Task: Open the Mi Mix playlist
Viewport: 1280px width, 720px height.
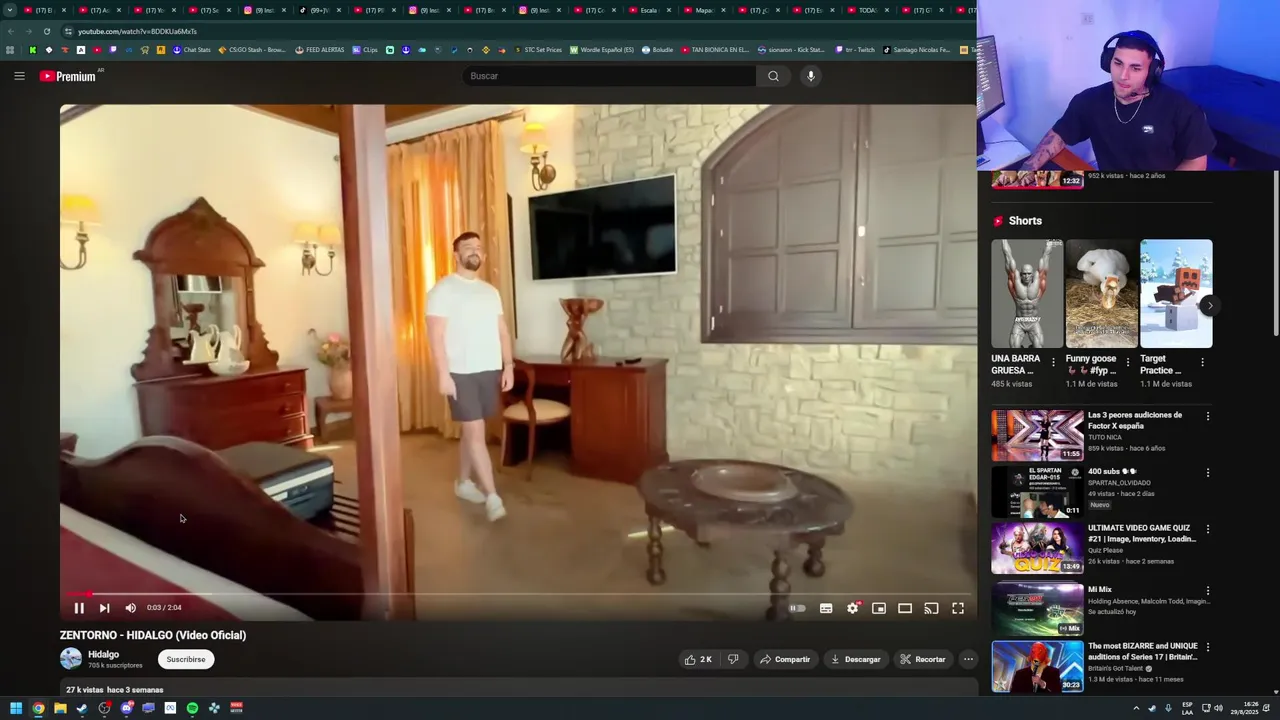Action: coord(1037,609)
